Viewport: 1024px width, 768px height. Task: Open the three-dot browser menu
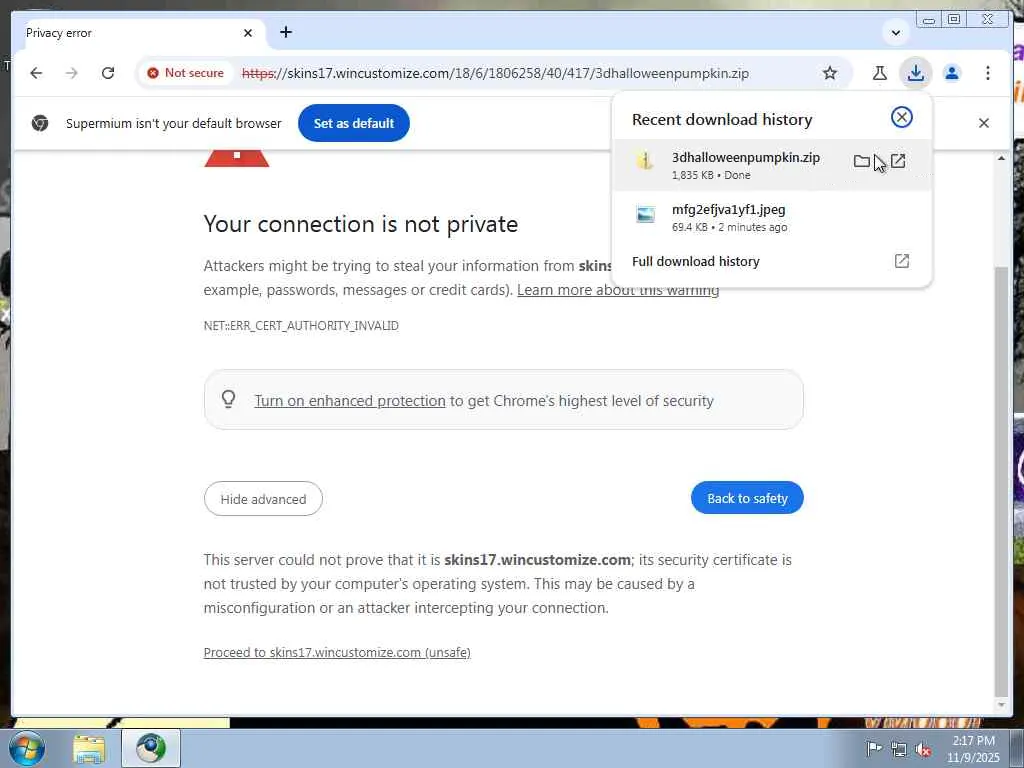pyautogui.click(x=987, y=73)
